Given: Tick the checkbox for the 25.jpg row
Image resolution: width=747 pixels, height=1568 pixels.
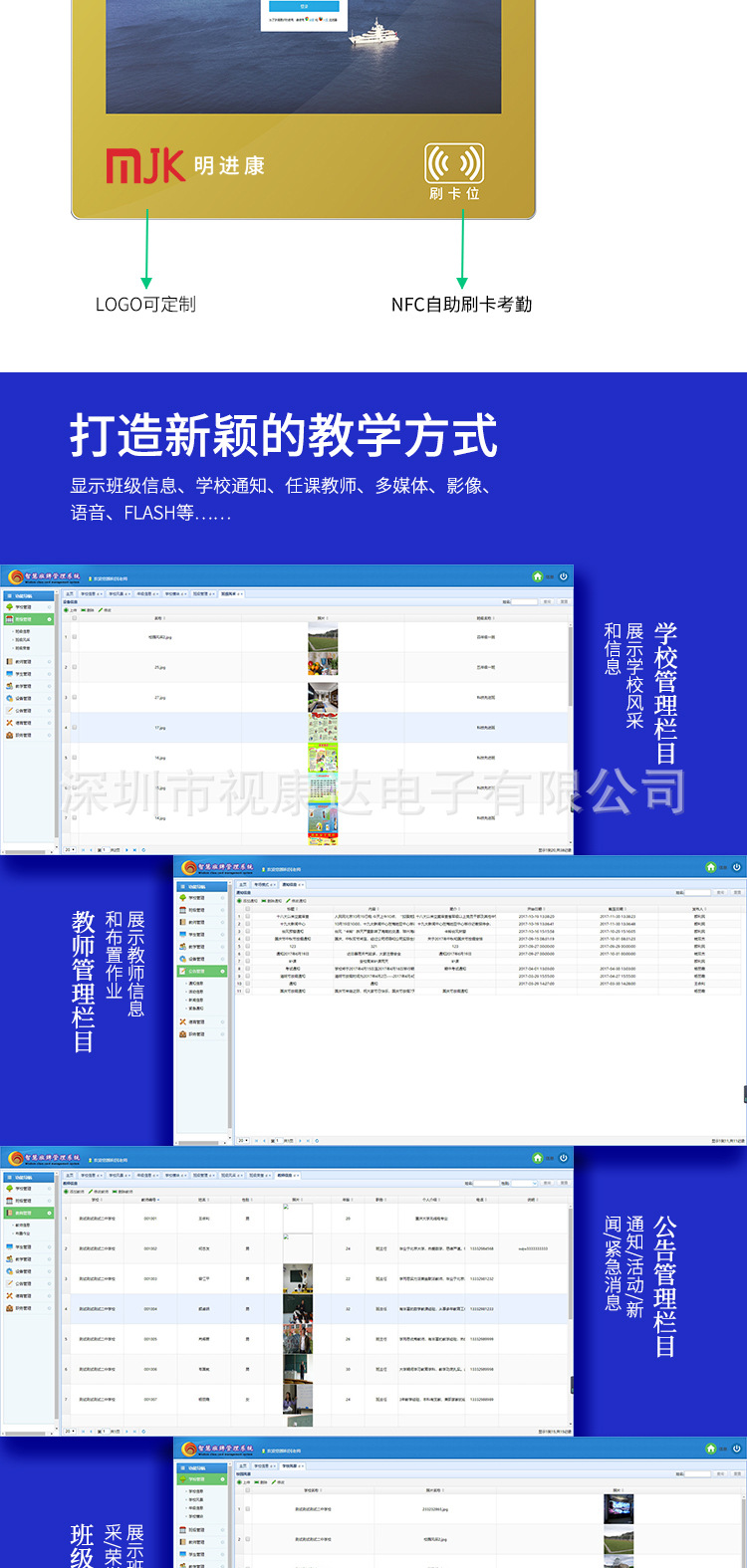Looking at the screenshot, I should [x=75, y=667].
